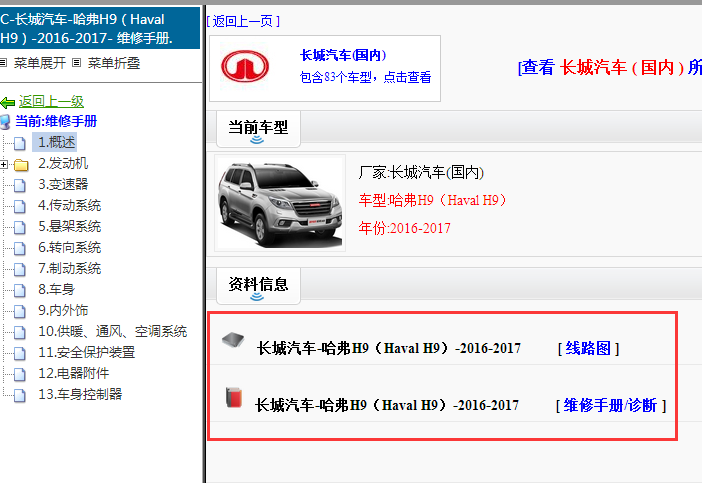Click the 返回上一级 link
Screen dimensions: 702x483
pyautogui.click(x=51, y=102)
